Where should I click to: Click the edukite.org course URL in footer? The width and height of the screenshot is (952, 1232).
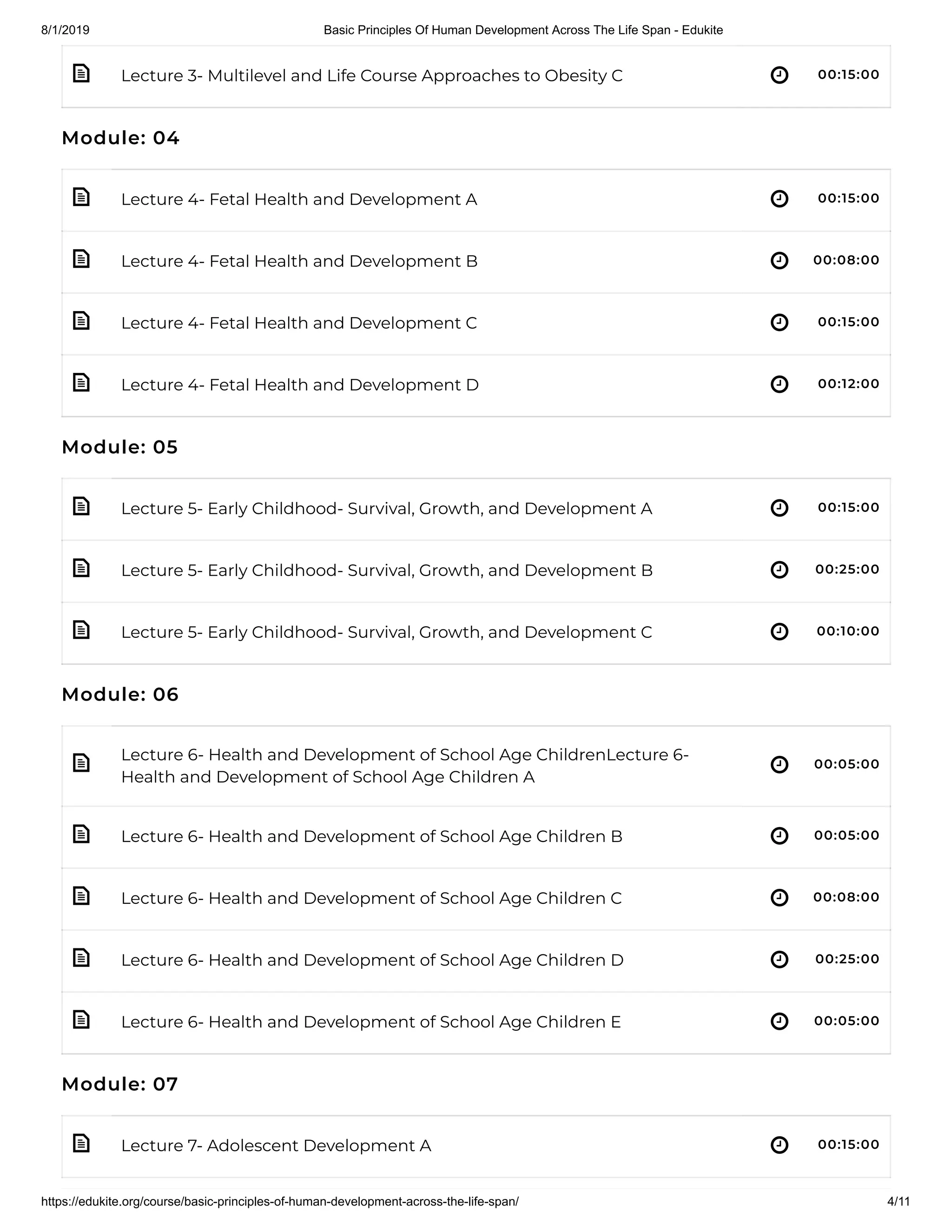(280, 1201)
